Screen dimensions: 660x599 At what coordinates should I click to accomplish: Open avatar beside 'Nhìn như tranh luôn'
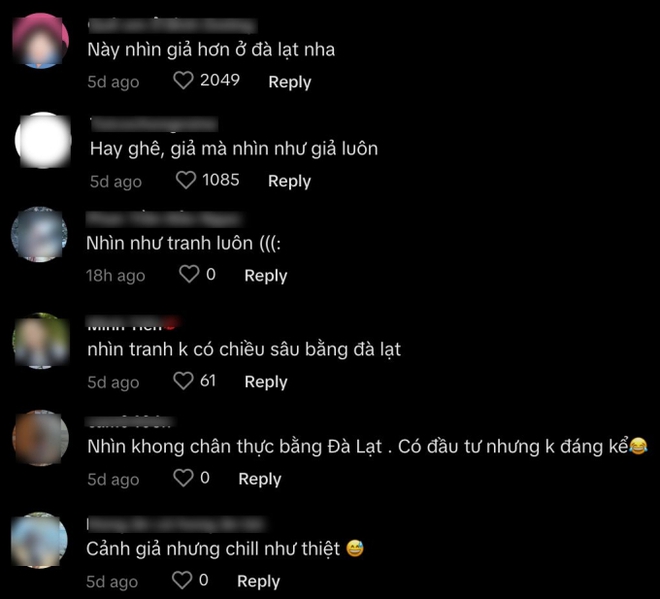click(x=39, y=234)
